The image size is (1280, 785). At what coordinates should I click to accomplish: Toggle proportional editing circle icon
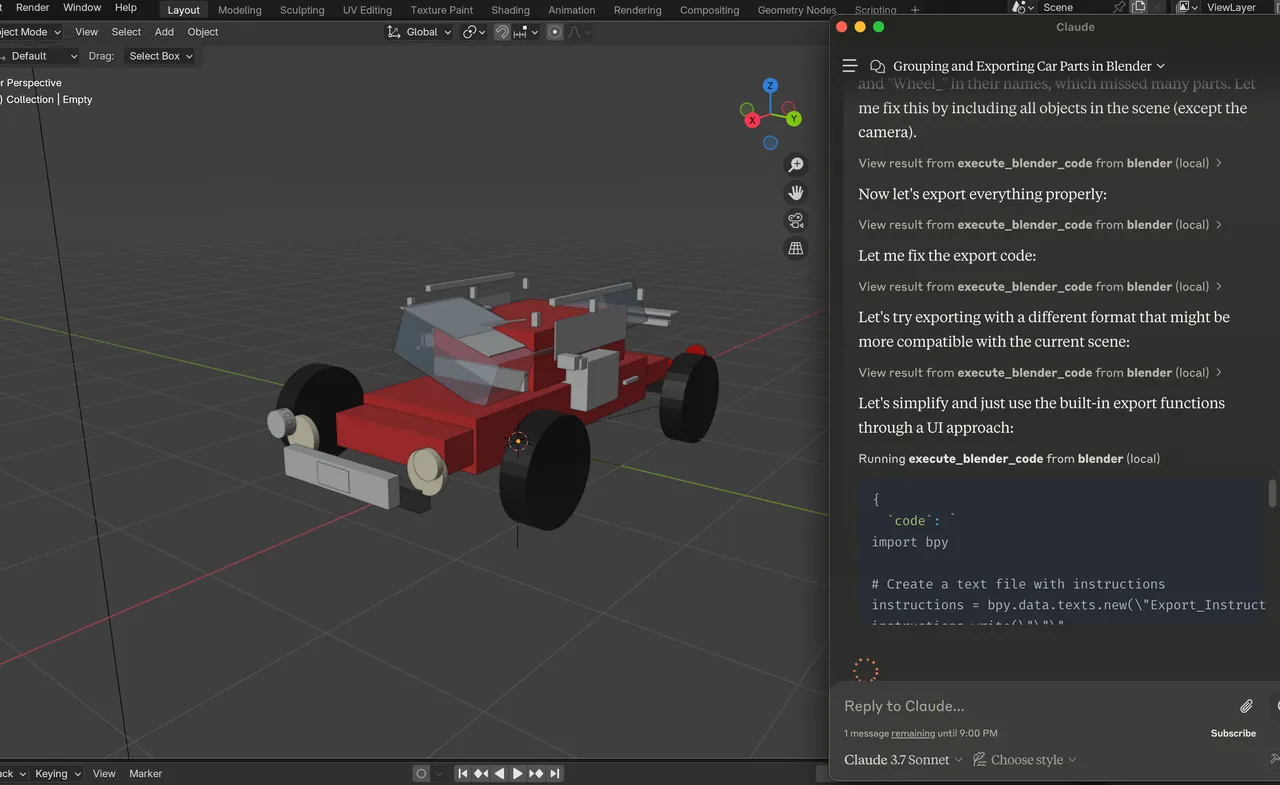point(555,32)
